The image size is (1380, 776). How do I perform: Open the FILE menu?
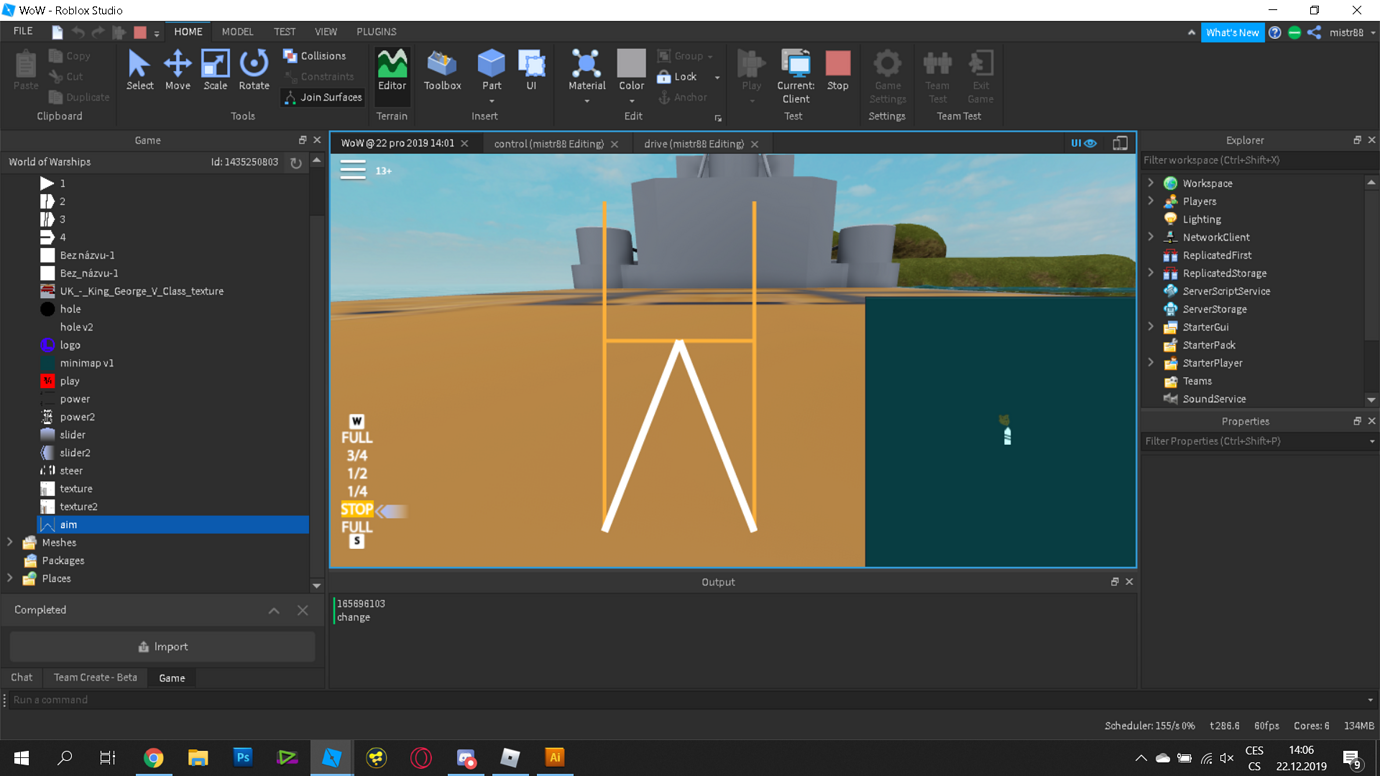23,32
